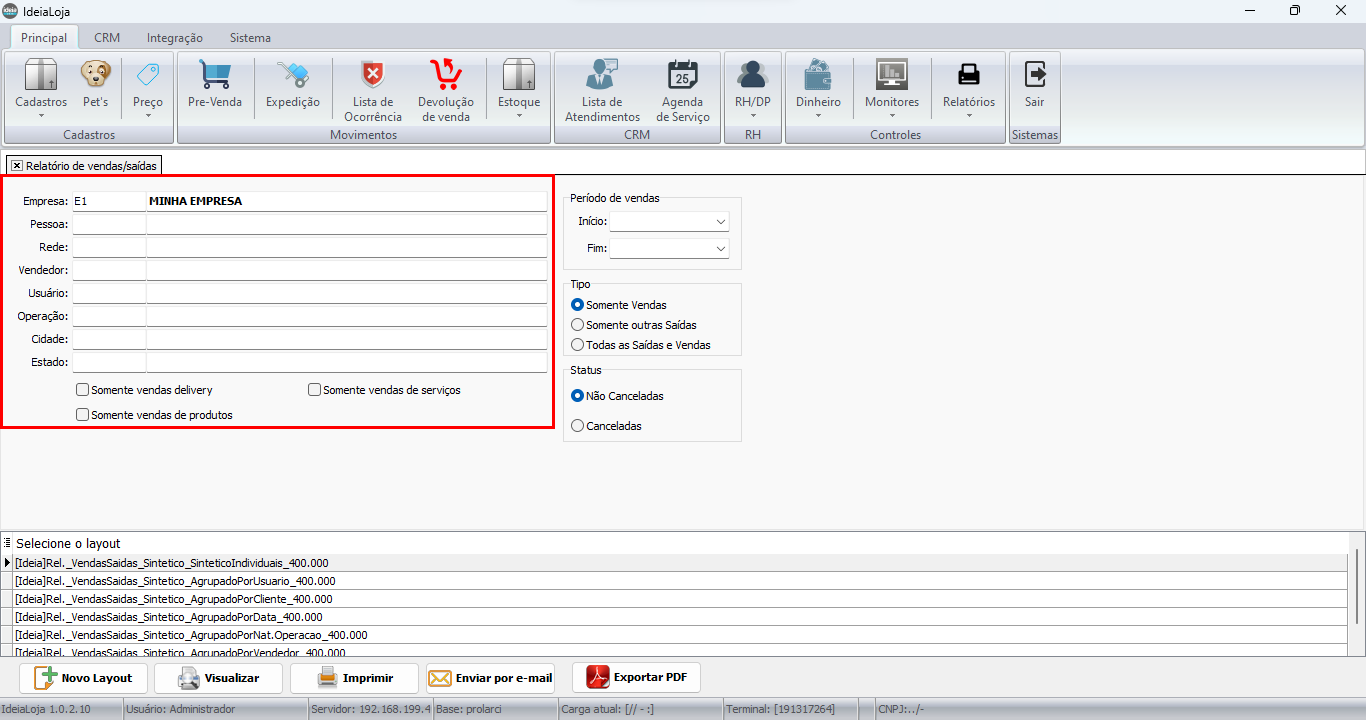Screen dimensions: 1366x720
Task: Expand the Início date dropdown
Action: (x=720, y=221)
